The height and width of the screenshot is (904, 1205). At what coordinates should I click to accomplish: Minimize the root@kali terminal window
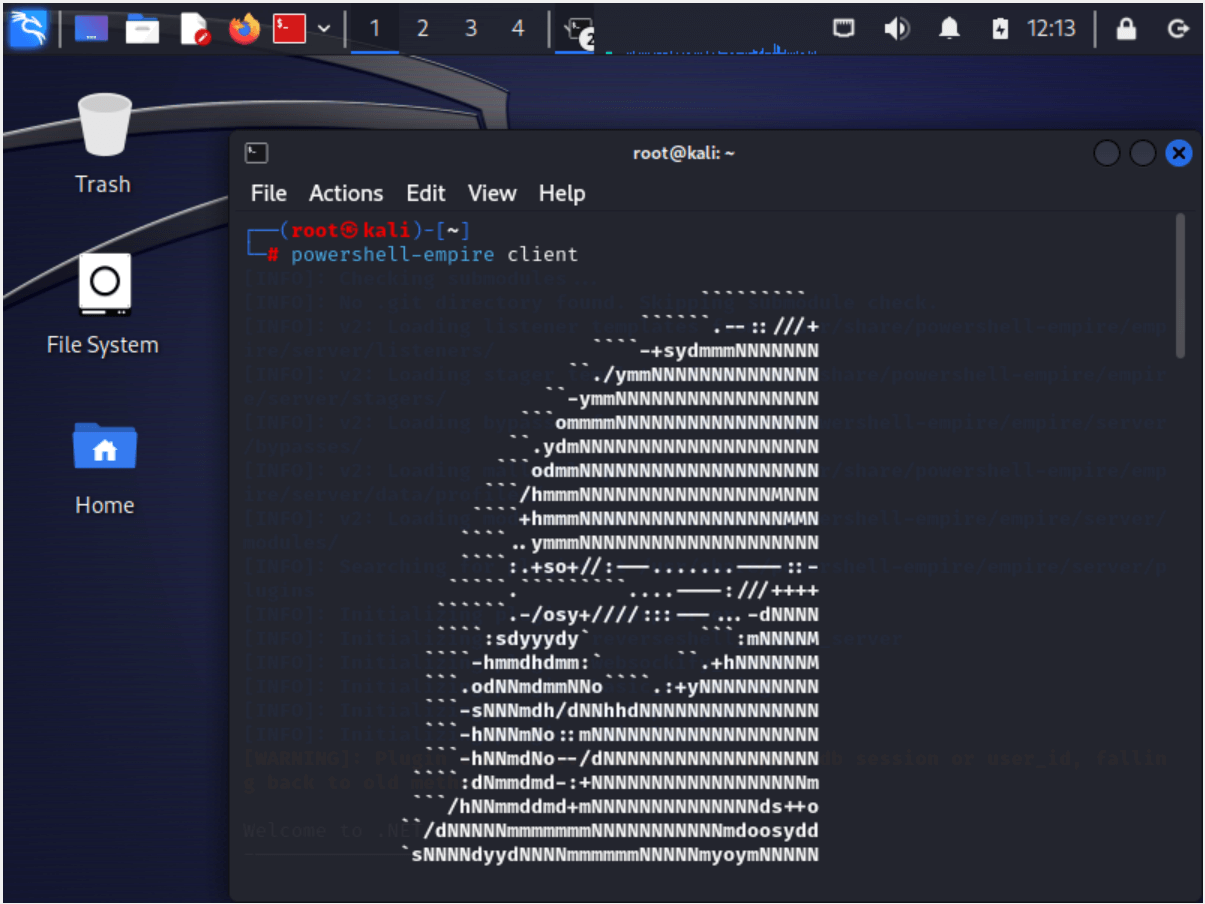point(1107,153)
